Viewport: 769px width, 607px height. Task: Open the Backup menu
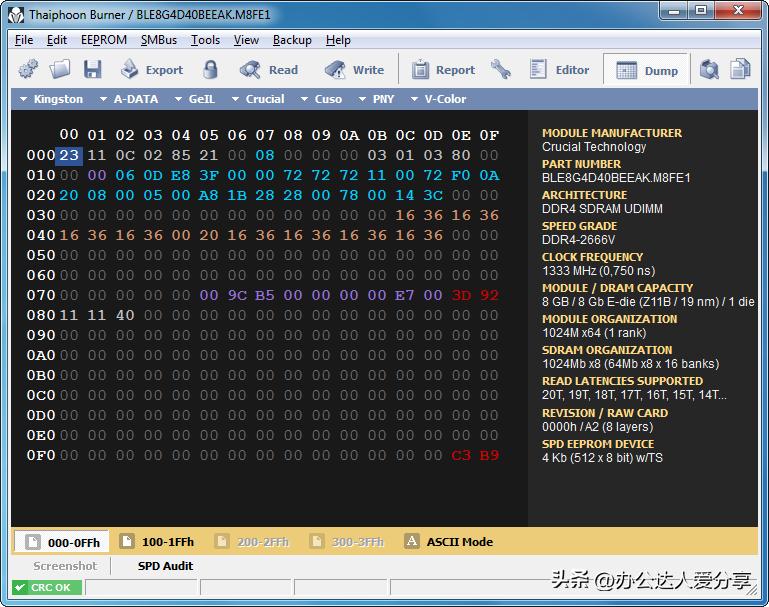point(292,40)
